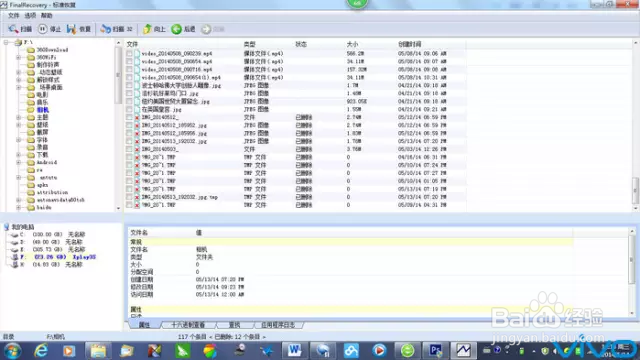This screenshot has width=640, height=360.
Task: Select the 360Download folder icon
Action: click(31, 50)
